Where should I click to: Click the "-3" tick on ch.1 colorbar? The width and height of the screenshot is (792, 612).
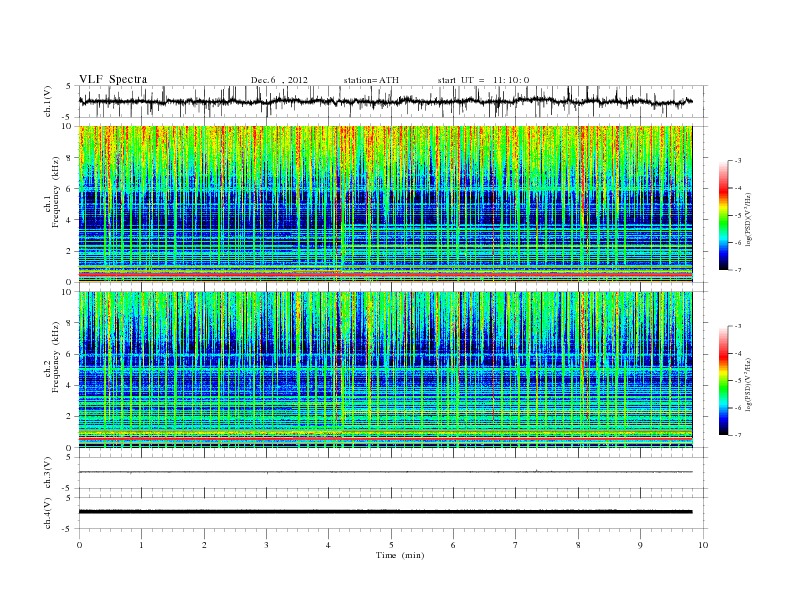click(737, 161)
